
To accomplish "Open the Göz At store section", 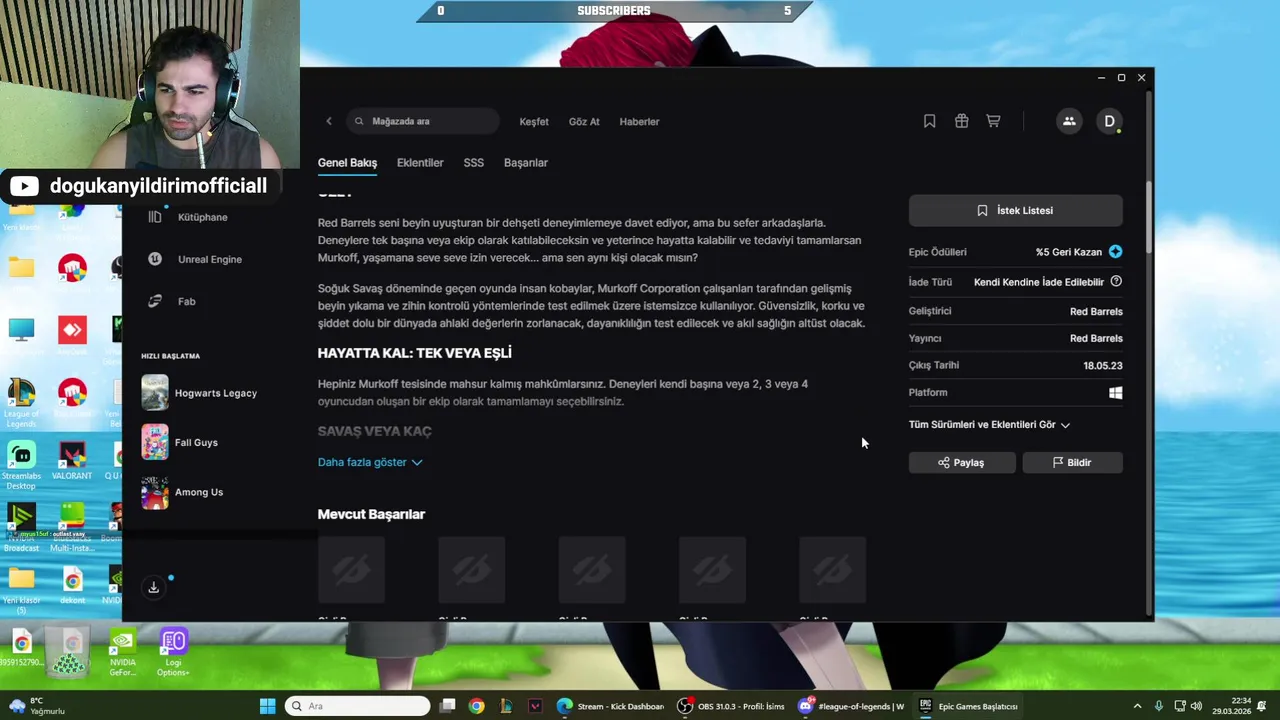I will (584, 122).
